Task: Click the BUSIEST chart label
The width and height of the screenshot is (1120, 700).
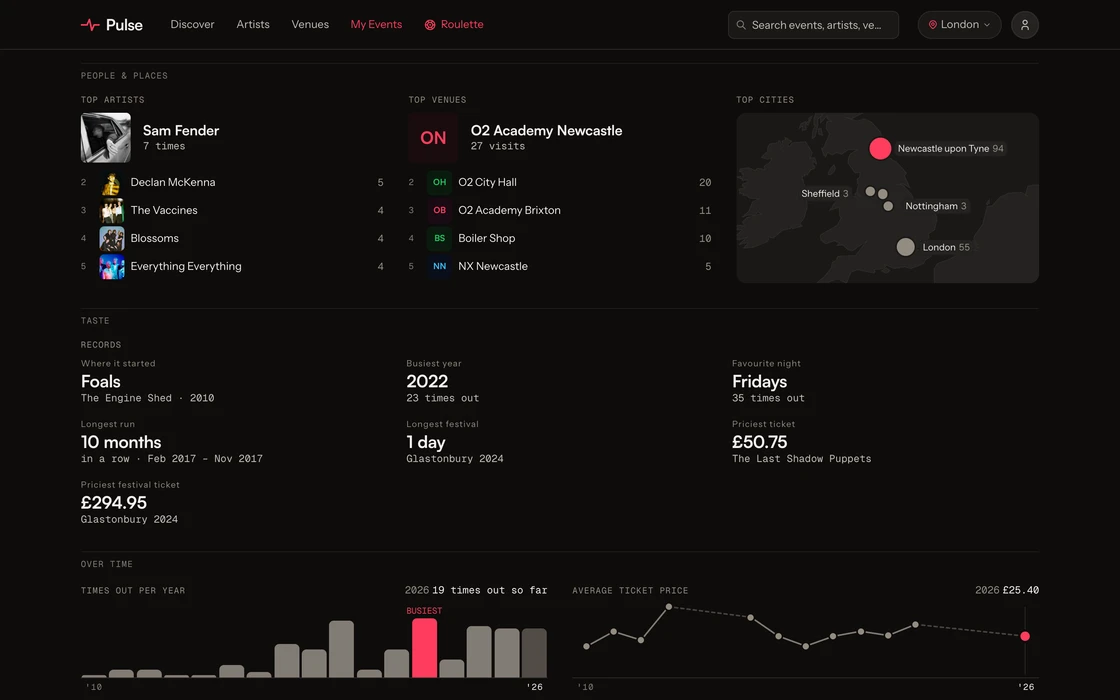Action: 424,611
